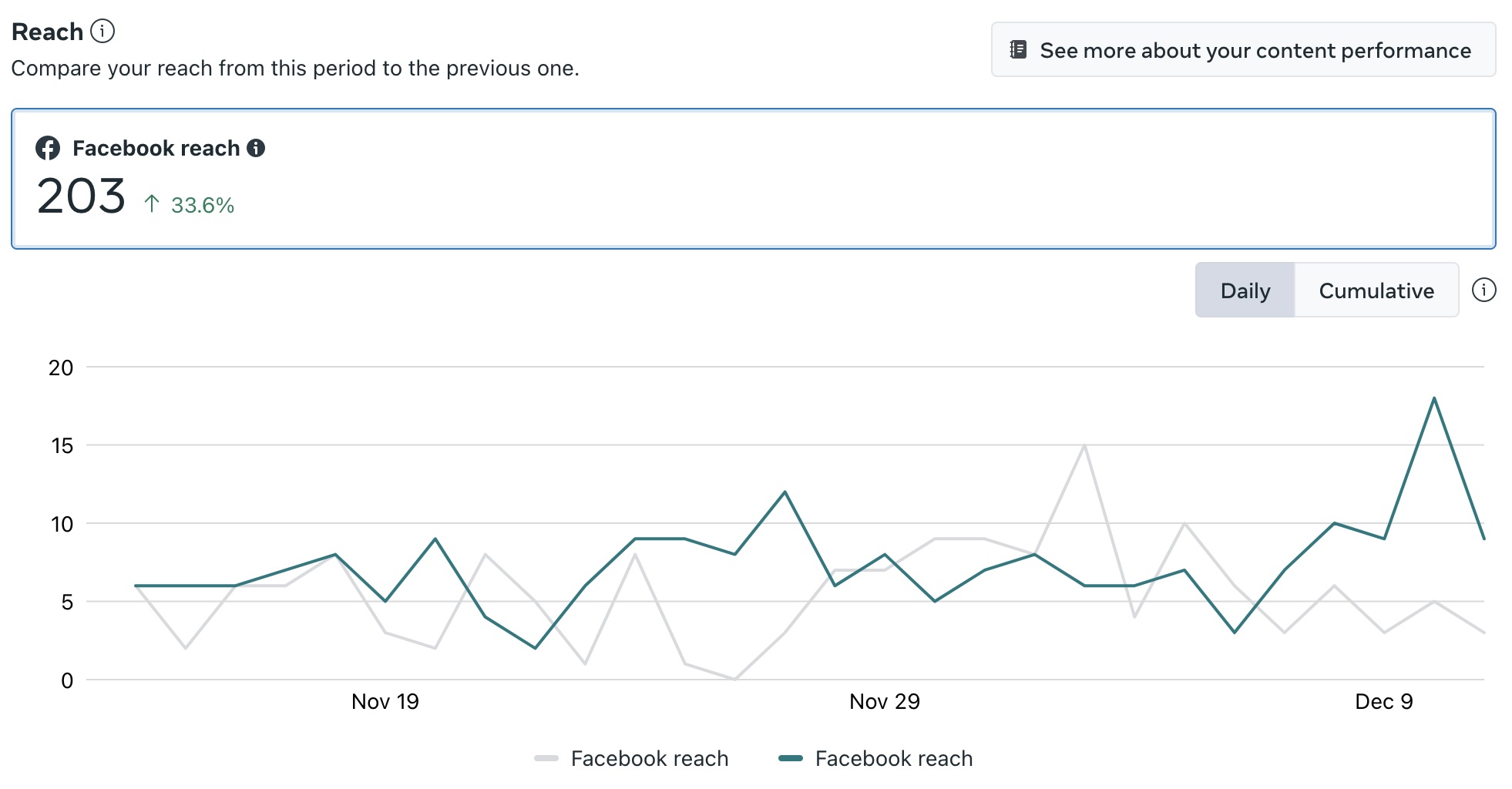Click the info icon next to Cumulative
Screen dimensions: 1512x789
pos(1483,290)
